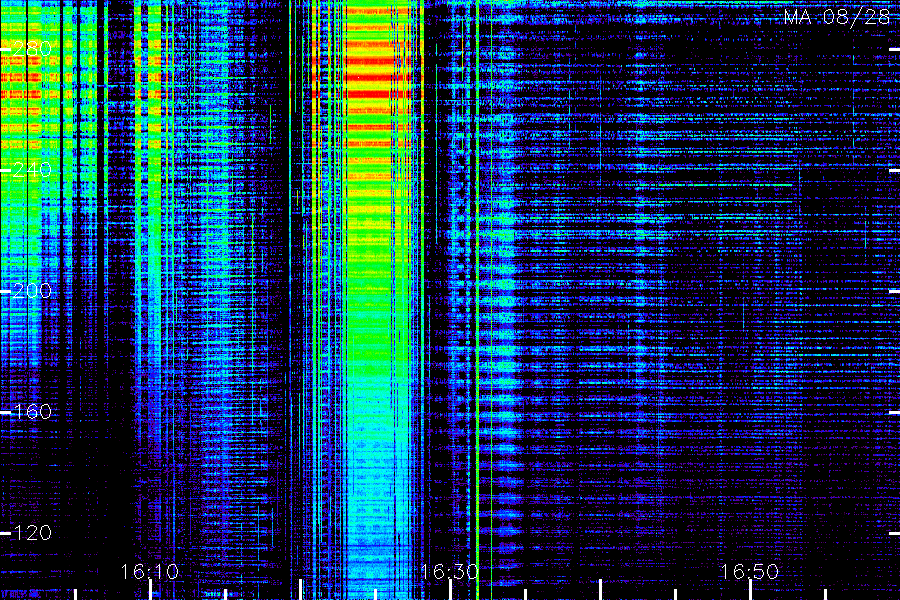The image size is (900, 600).
Task: Click the 16:30 time axis label
Action: [449, 571]
